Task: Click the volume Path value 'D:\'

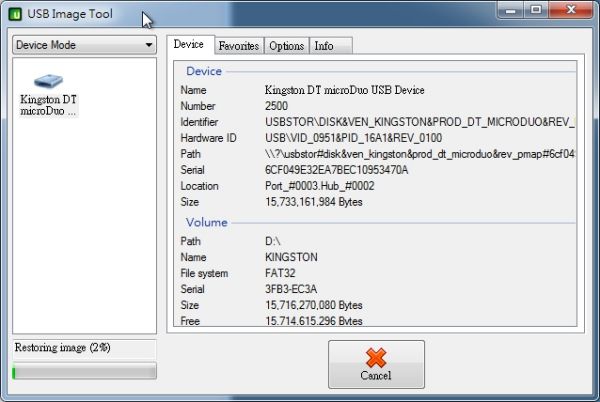Action: pos(272,241)
